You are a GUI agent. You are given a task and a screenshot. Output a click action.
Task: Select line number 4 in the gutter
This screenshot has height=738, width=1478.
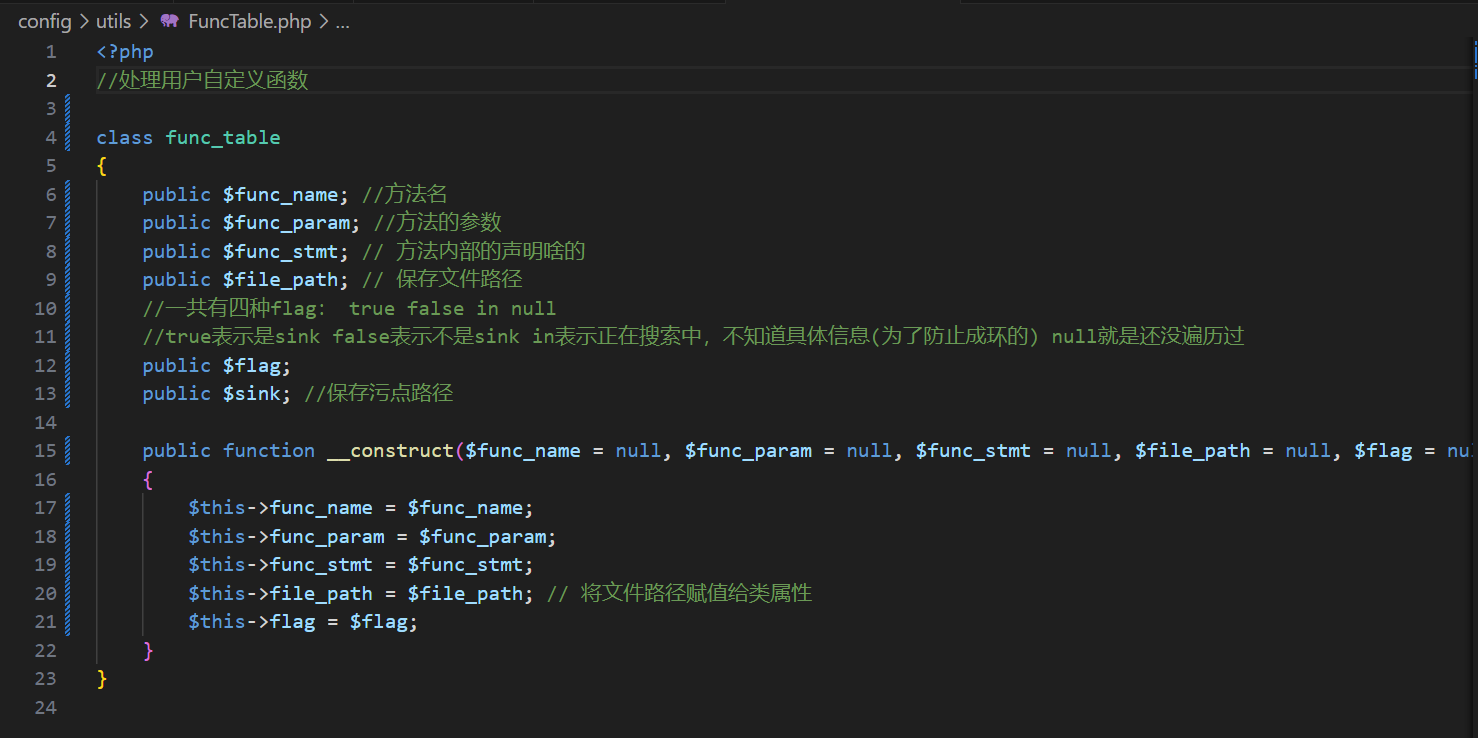coord(51,137)
